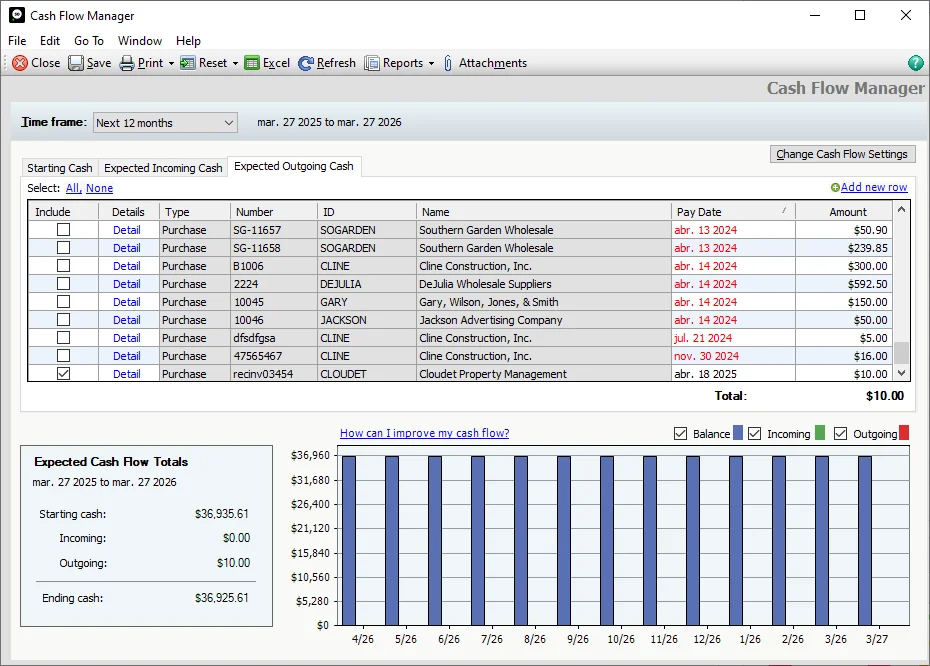The width and height of the screenshot is (930, 666).
Task: Click the Print toolbar icon
Action: (x=127, y=63)
